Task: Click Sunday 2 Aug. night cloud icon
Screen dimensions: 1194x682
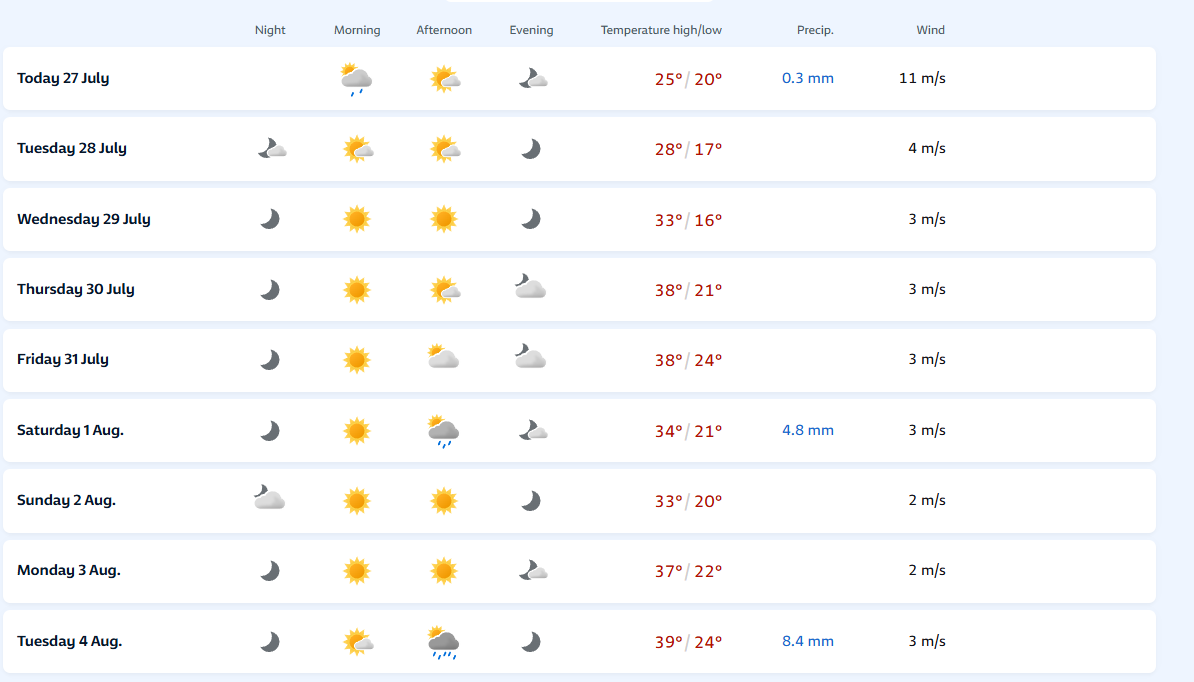Action: pos(270,498)
